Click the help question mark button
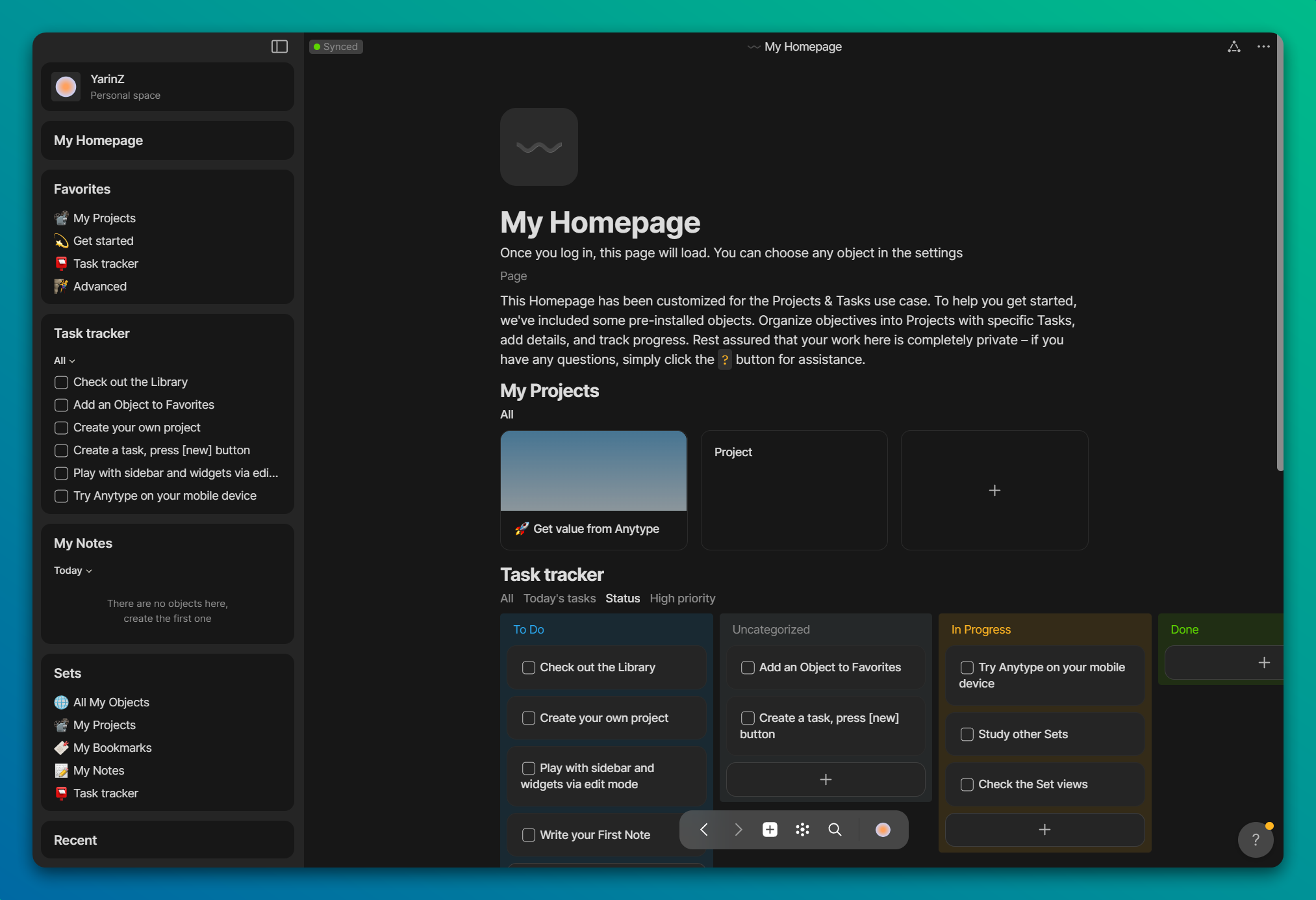The width and height of the screenshot is (1316, 900). 1255,840
